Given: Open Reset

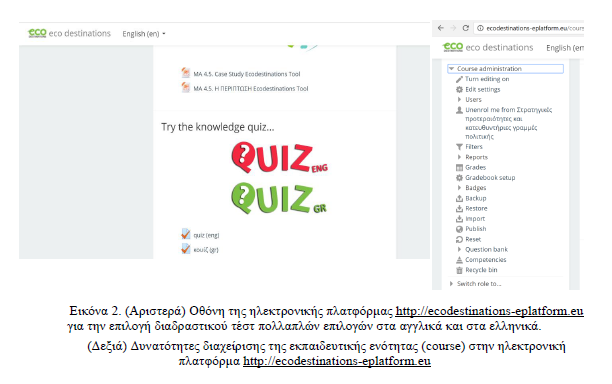Looking at the screenshot, I should click(x=473, y=239).
